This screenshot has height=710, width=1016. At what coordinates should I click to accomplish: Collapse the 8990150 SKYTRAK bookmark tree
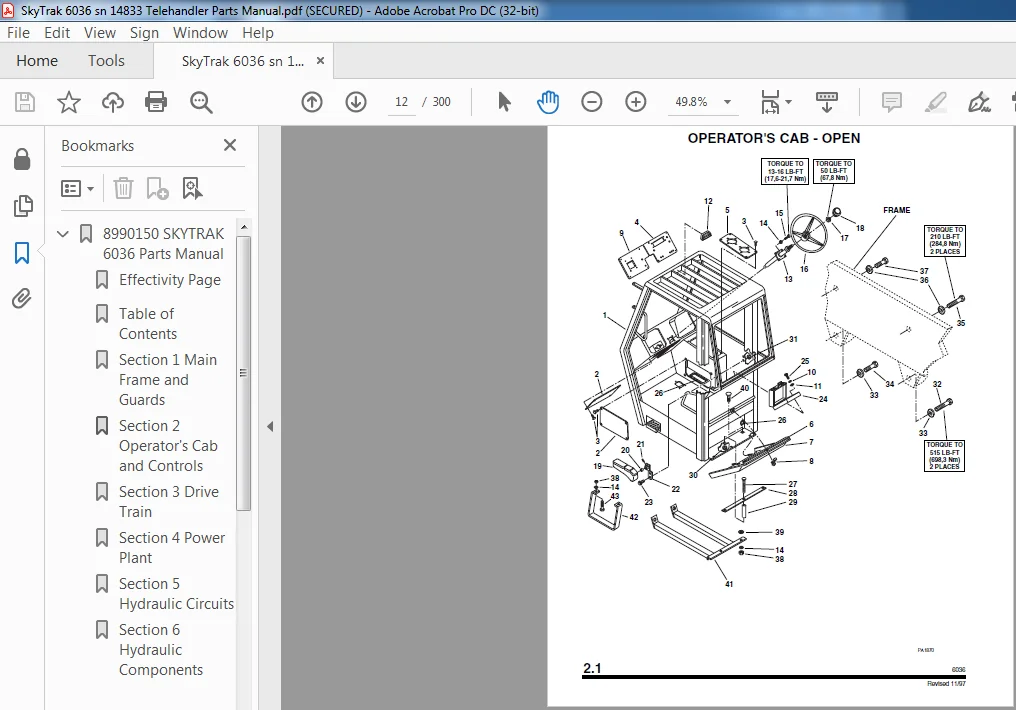click(x=63, y=234)
